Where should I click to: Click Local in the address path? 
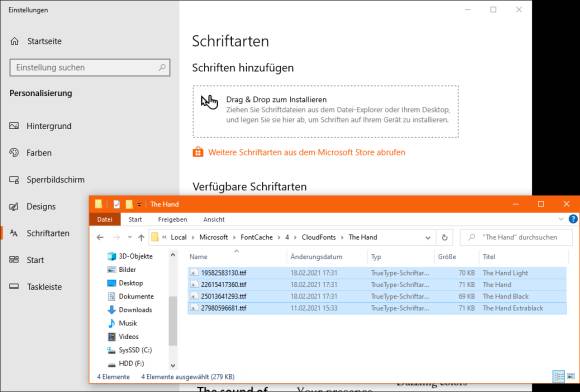178,237
